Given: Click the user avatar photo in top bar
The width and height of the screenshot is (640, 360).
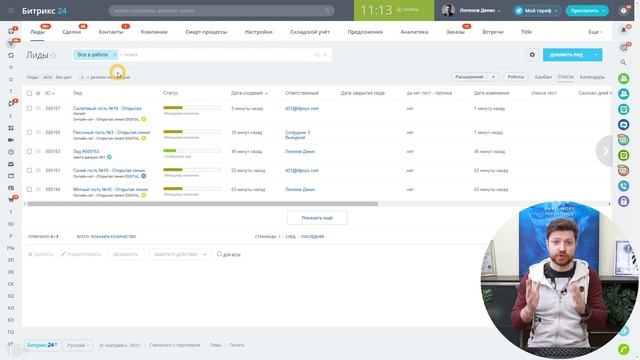Looking at the screenshot, I should tap(448, 11).
